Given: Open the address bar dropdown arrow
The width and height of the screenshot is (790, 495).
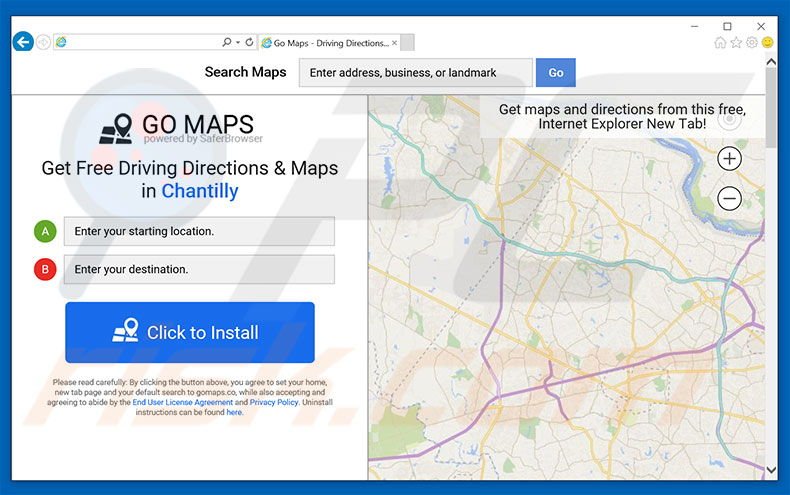Looking at the screenshot, I should point(238,42).
